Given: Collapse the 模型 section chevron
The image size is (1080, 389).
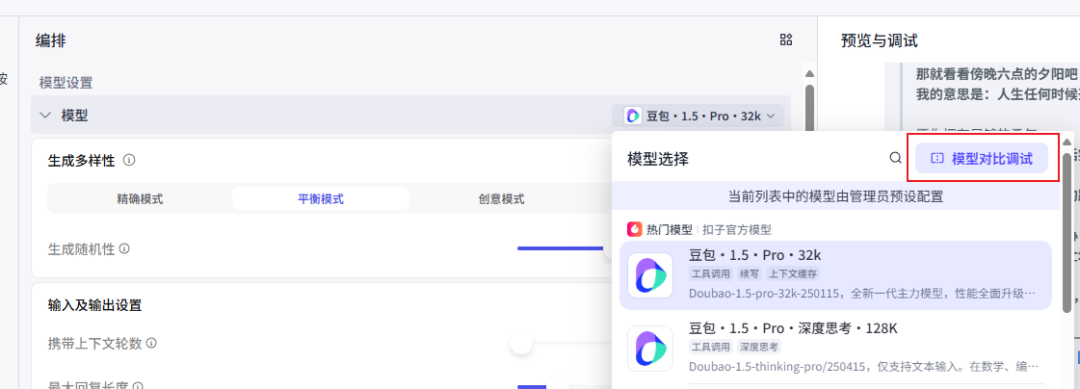Looking at the screenshot, I should click(45, 116).
